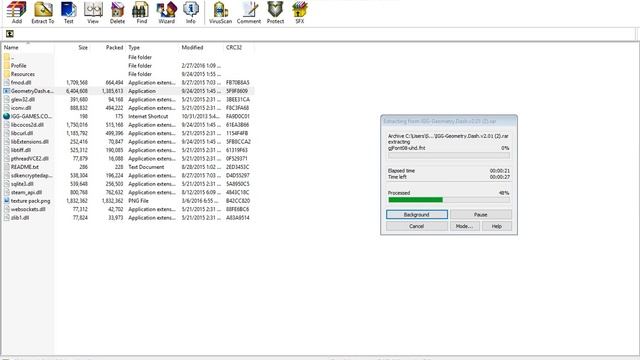Select the libExtensions.dll file
Screen dimensions: 640x360
pos(129,142)
